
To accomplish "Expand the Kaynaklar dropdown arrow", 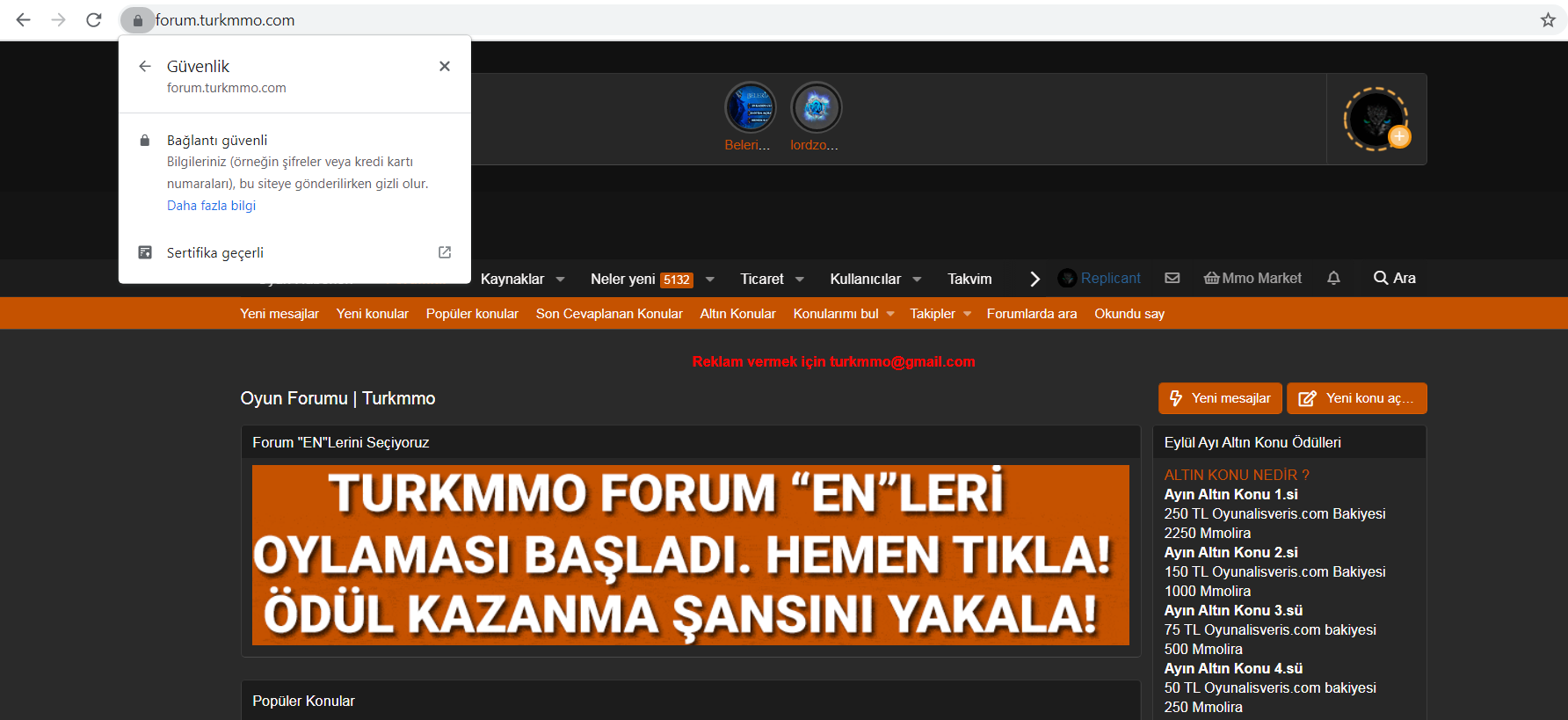I will point(560,280).
